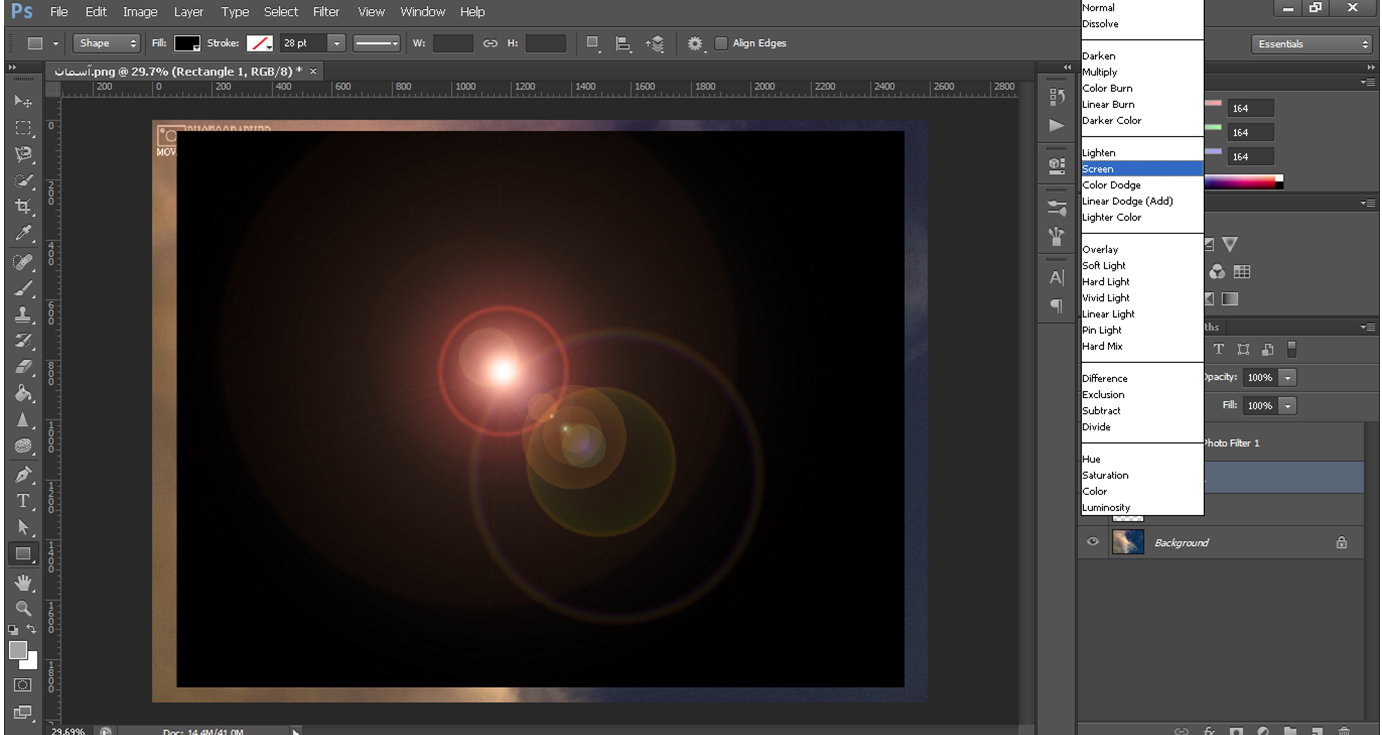The image size is (1382, 735).
Task: Open the stroke width dropdown
Action: click(x=336, y=43)
